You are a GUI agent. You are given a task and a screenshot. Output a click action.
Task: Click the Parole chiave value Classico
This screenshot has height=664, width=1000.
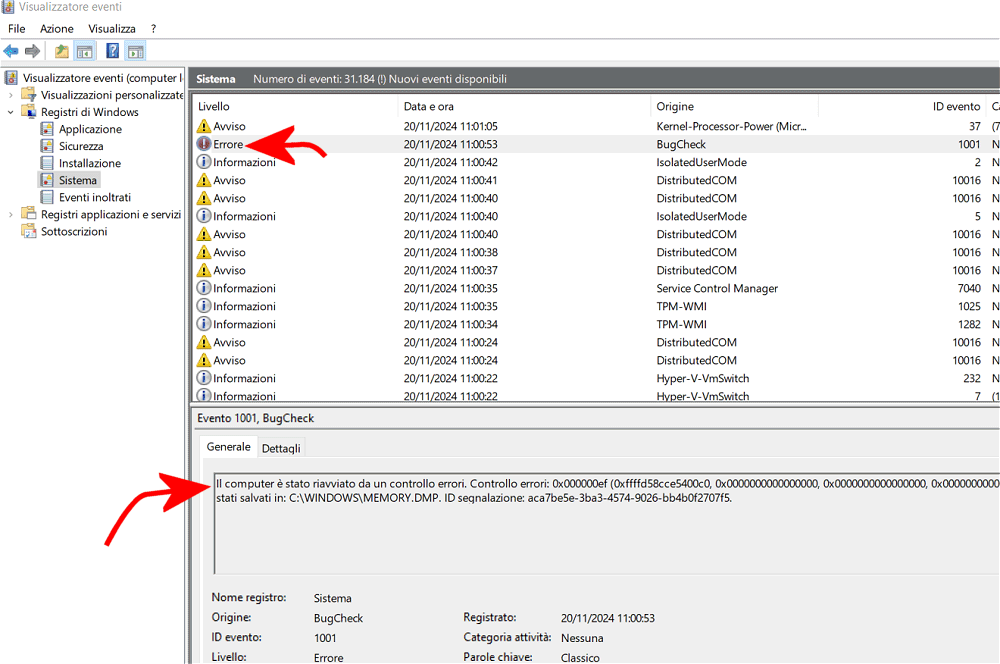pos(580,658)
